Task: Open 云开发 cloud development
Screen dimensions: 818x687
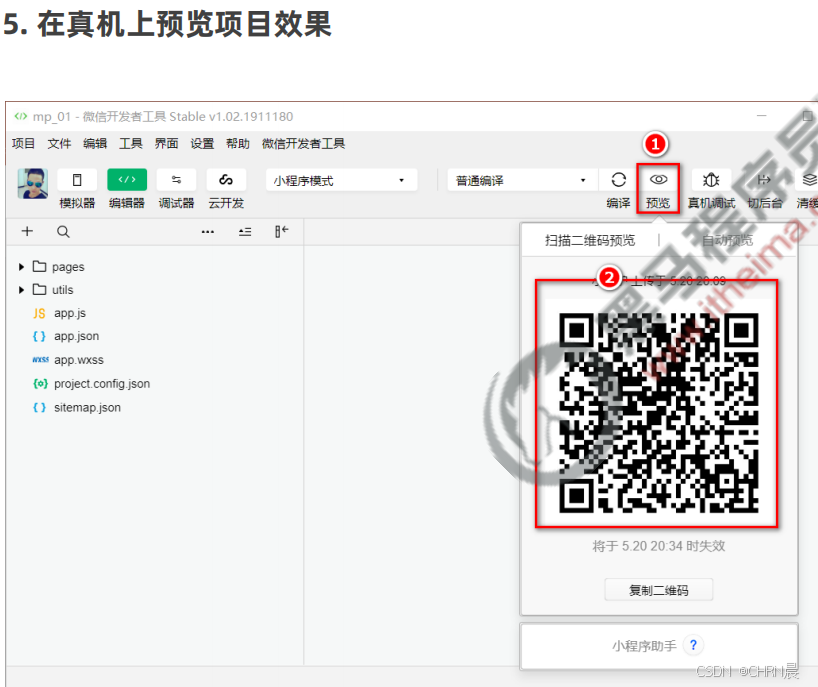Action: click(226, 180)
